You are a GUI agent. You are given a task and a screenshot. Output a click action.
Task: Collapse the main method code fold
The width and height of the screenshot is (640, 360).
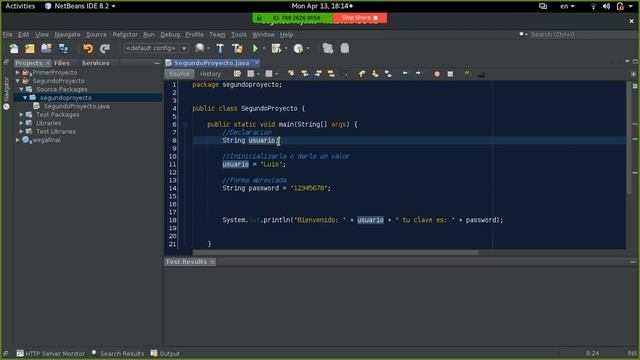(x=185, y=124)
